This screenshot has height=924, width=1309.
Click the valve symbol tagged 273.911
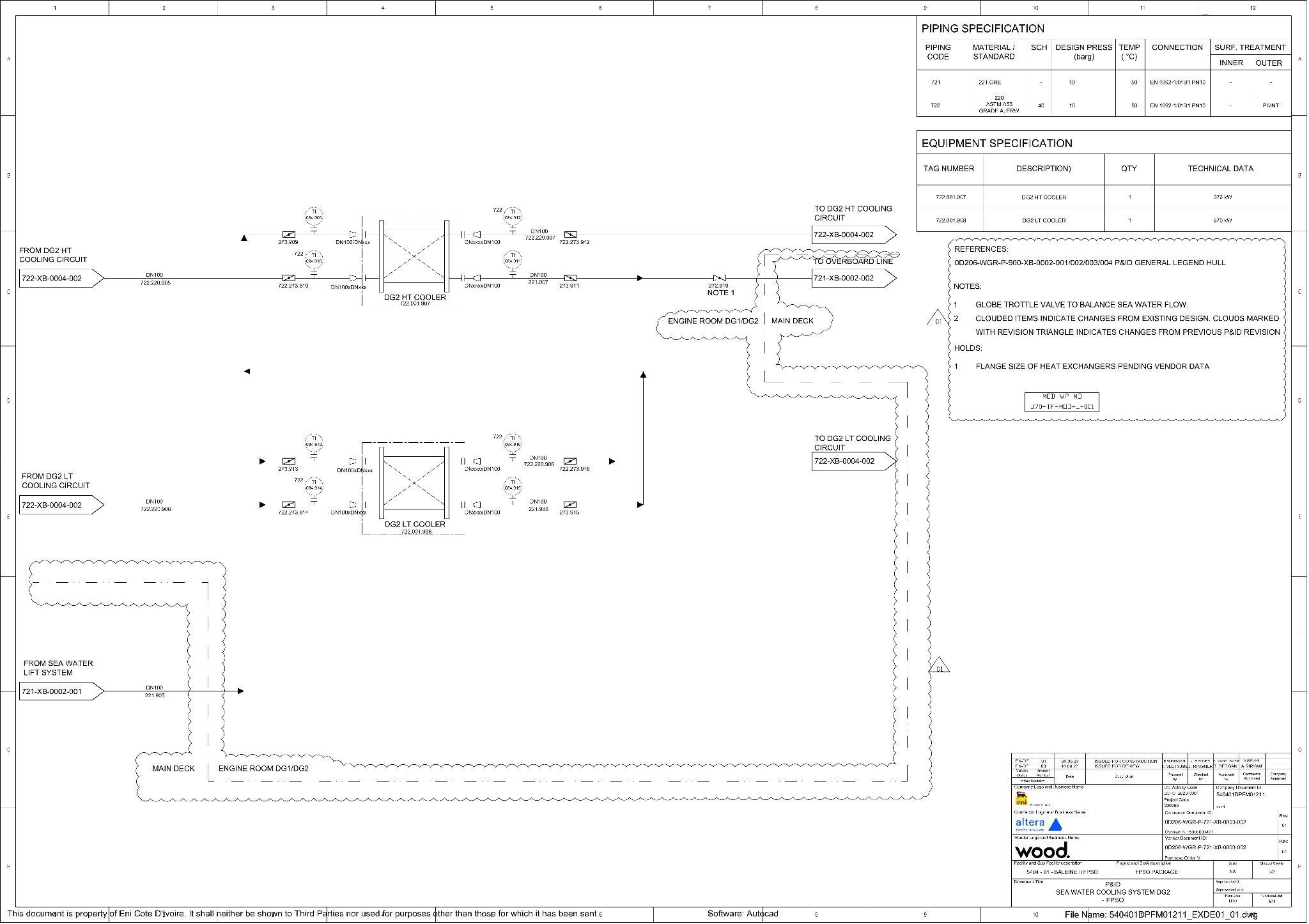pos(571,278)
